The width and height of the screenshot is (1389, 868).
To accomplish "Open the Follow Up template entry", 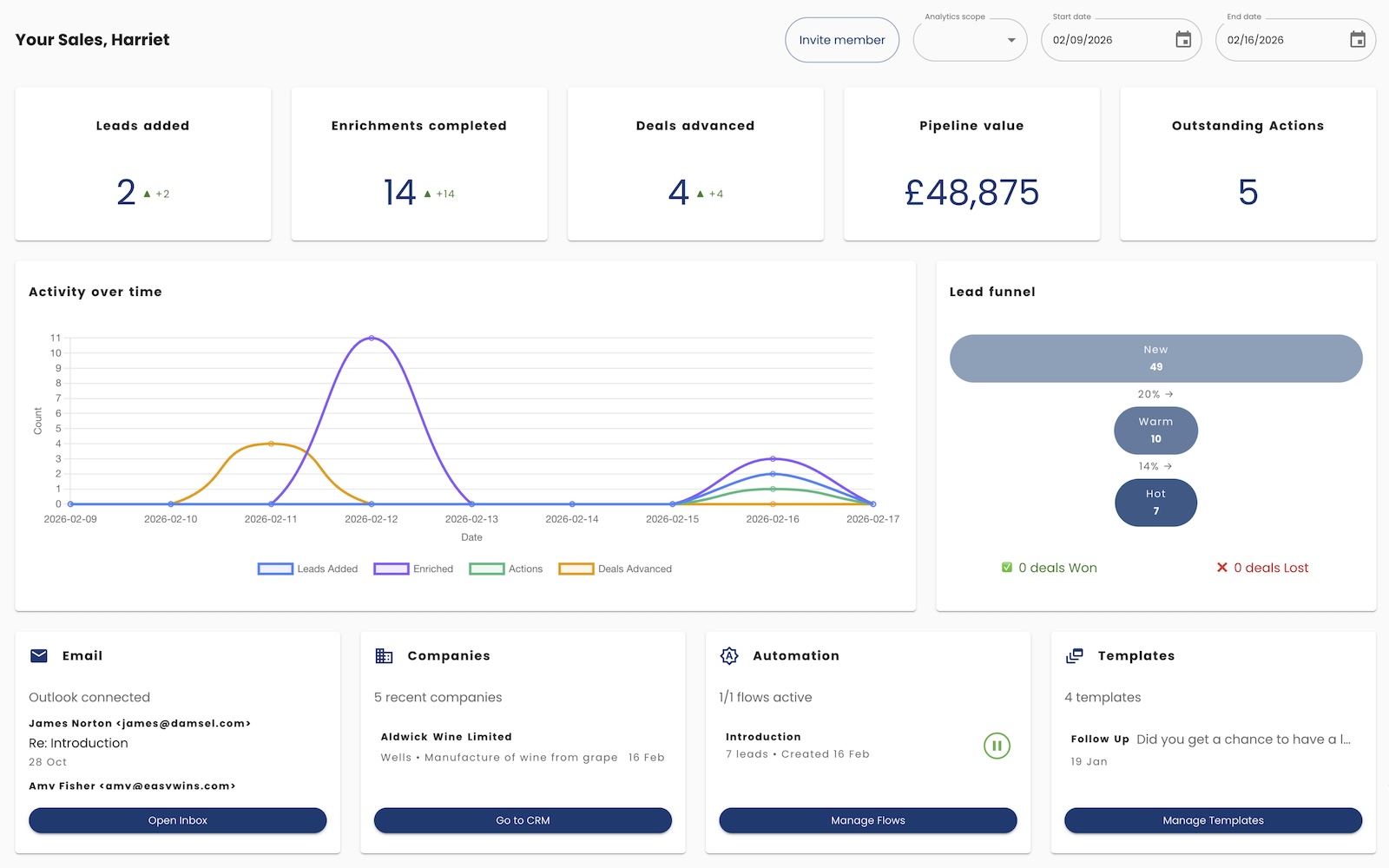I will [1214, 750].
